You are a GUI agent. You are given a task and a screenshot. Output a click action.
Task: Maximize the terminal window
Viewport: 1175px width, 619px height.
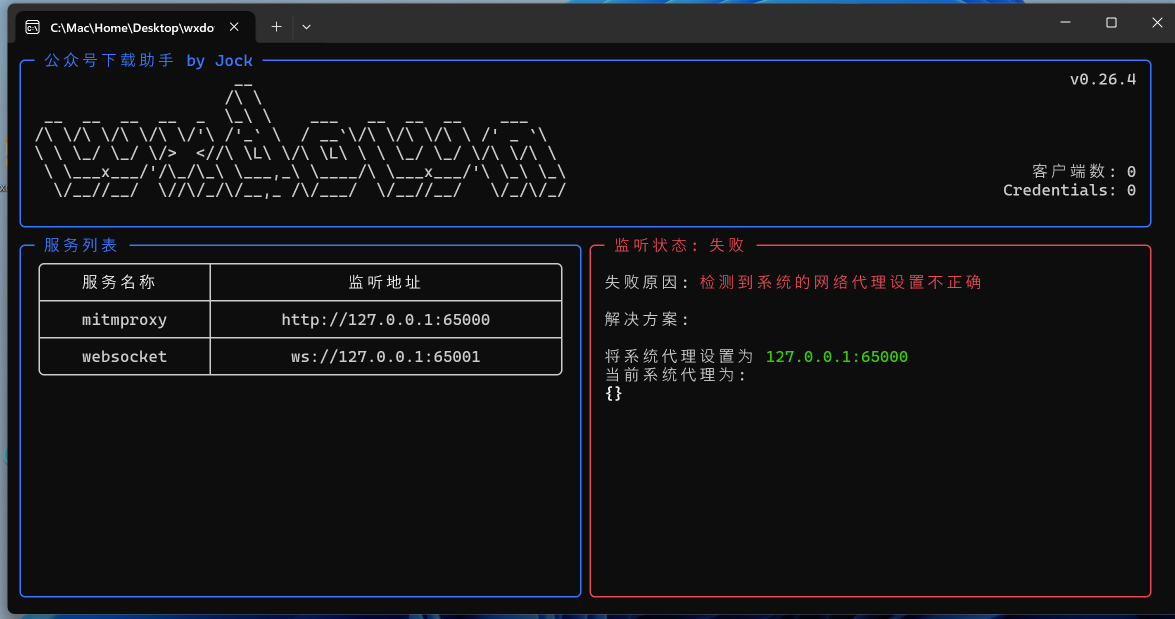click(x=1111, y=22)
